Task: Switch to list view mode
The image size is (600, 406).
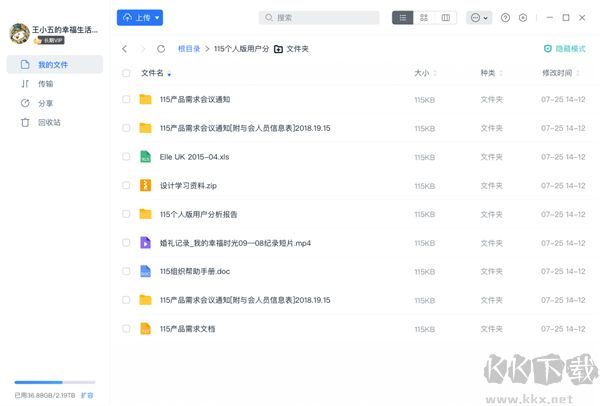Action: [403, 18]
